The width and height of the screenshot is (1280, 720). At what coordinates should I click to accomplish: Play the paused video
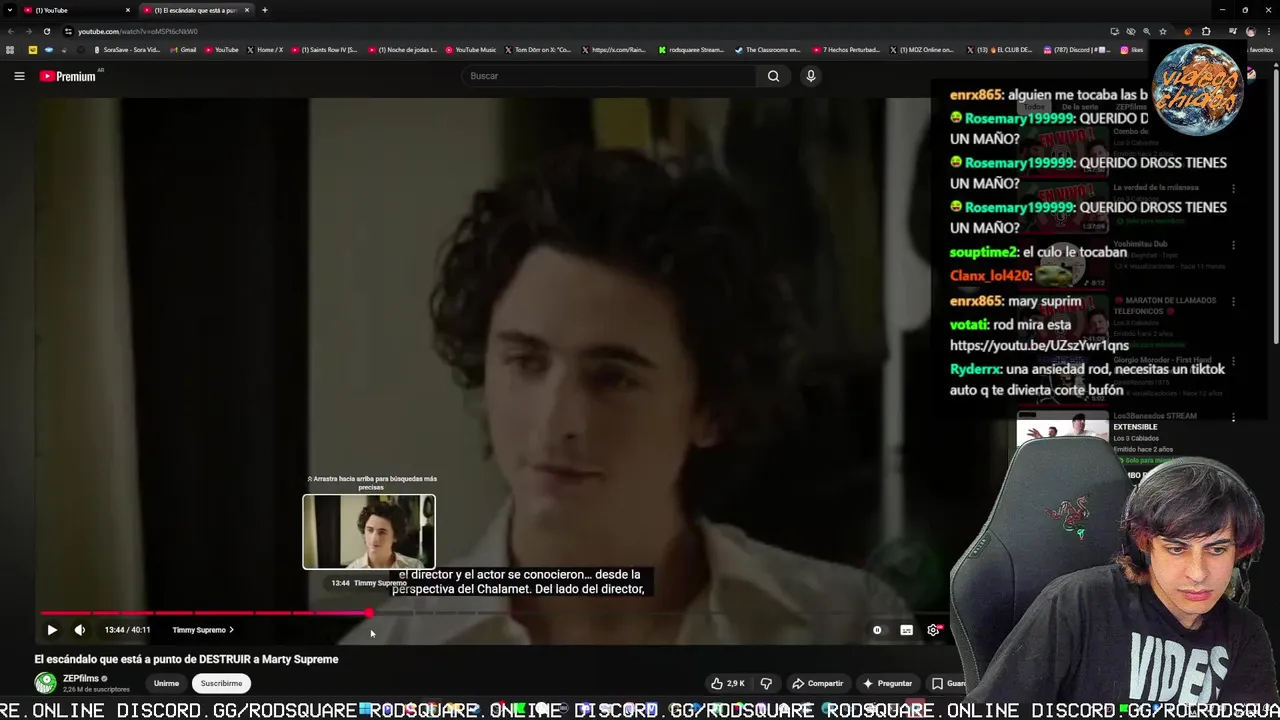tap(52, 630)
